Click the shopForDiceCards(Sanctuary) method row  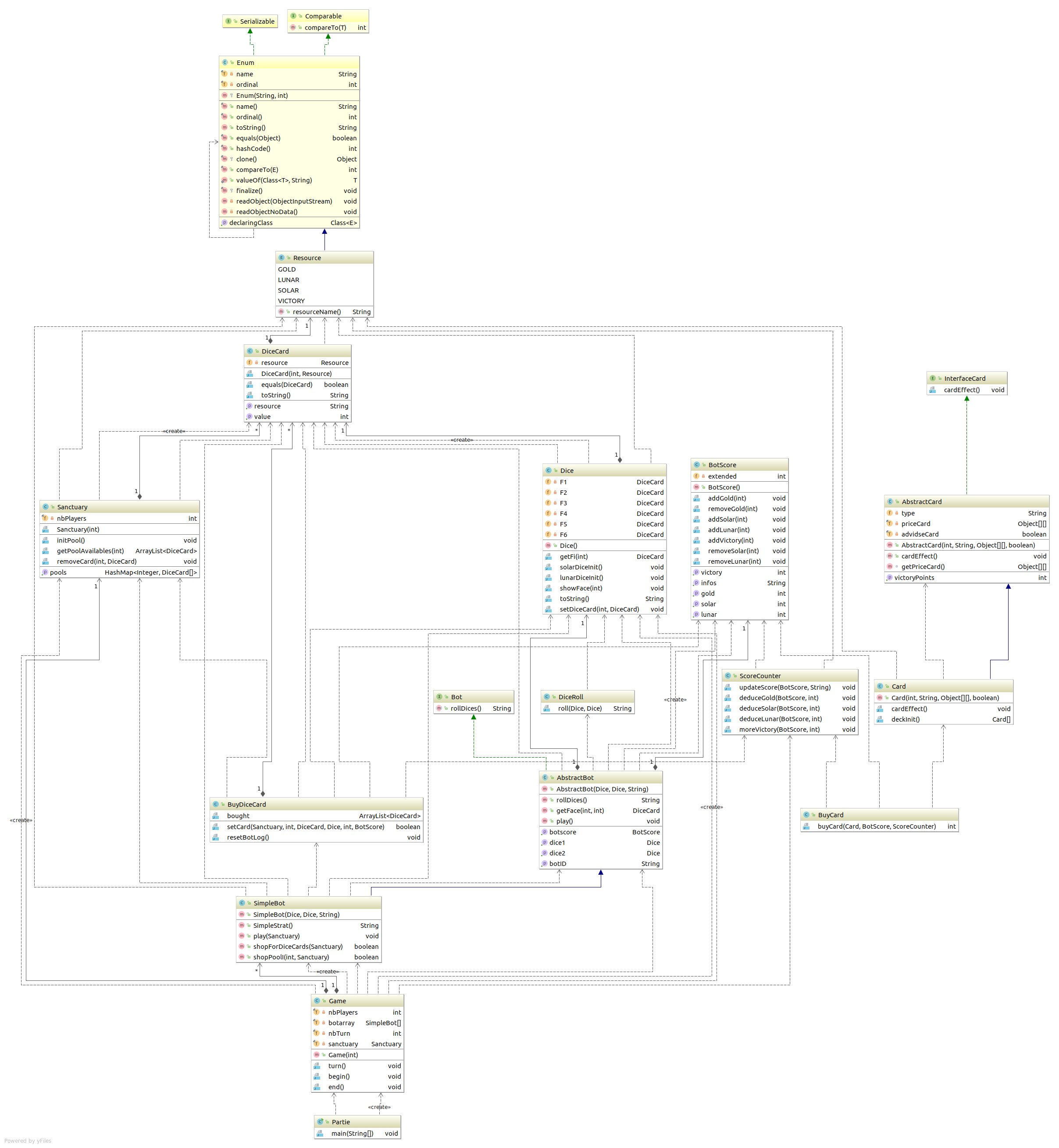[297, 946]
